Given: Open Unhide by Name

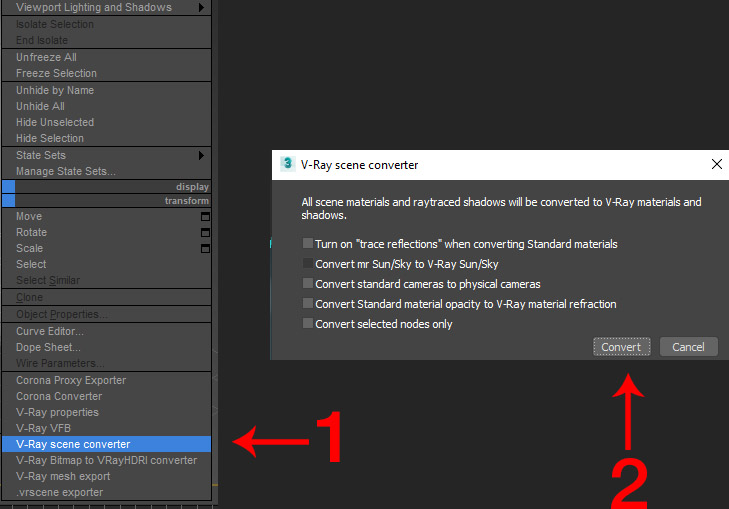Looking at the screenshot, I should 106,90.
